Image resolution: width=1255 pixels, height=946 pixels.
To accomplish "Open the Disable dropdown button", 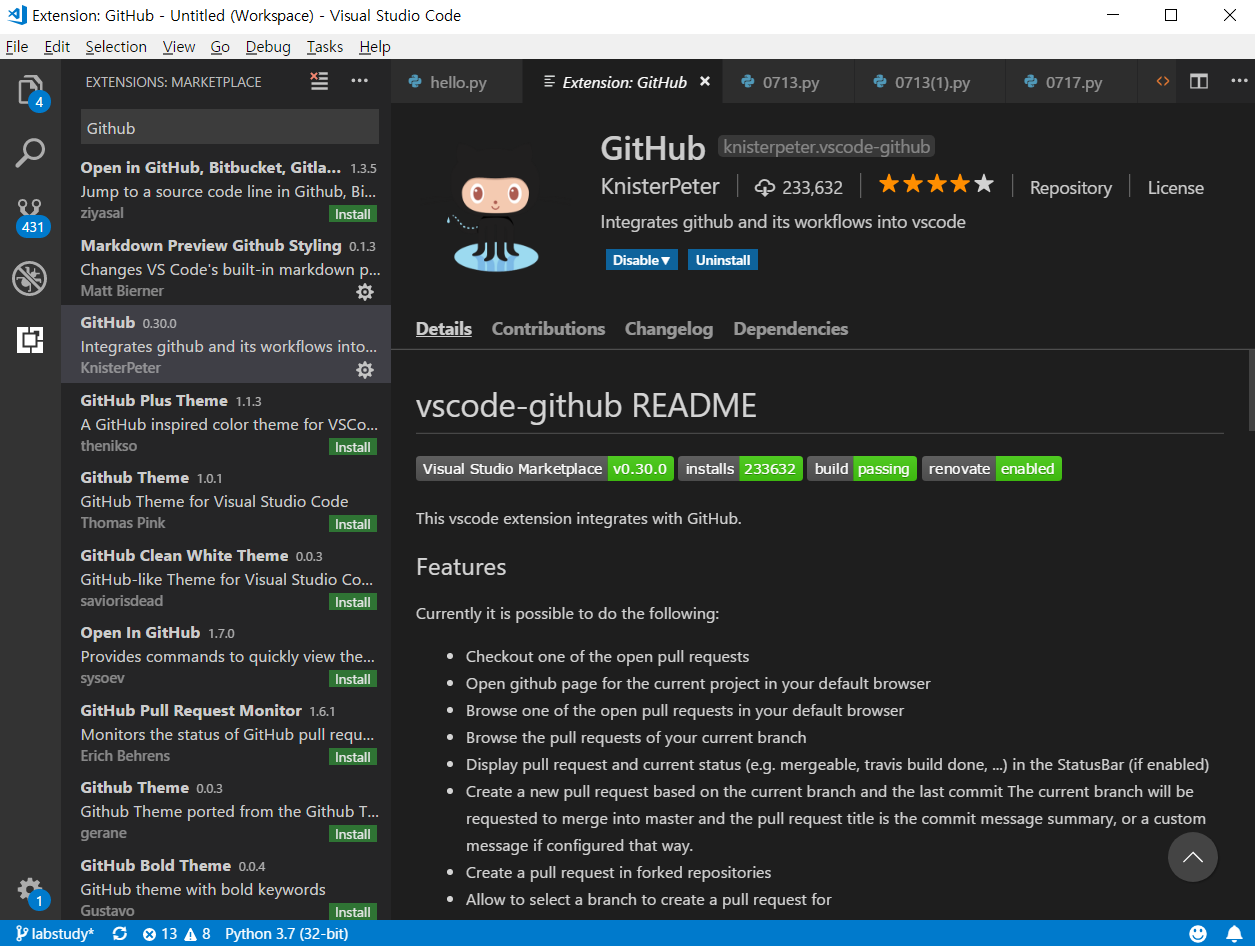I will pos(642,260).
